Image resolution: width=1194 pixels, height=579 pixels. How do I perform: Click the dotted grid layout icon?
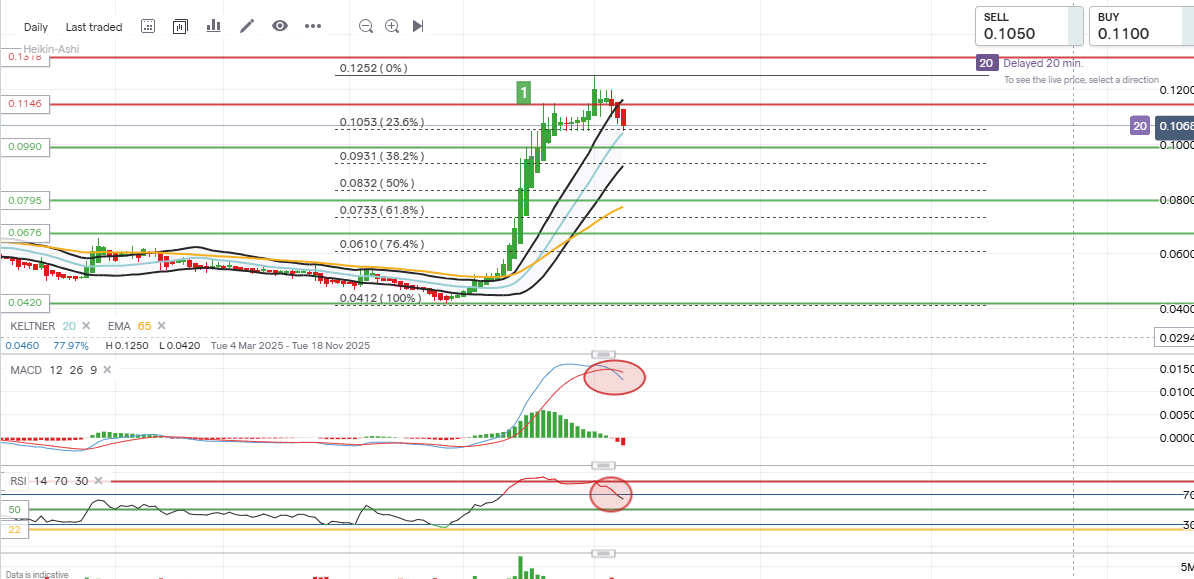pos(148,26)
